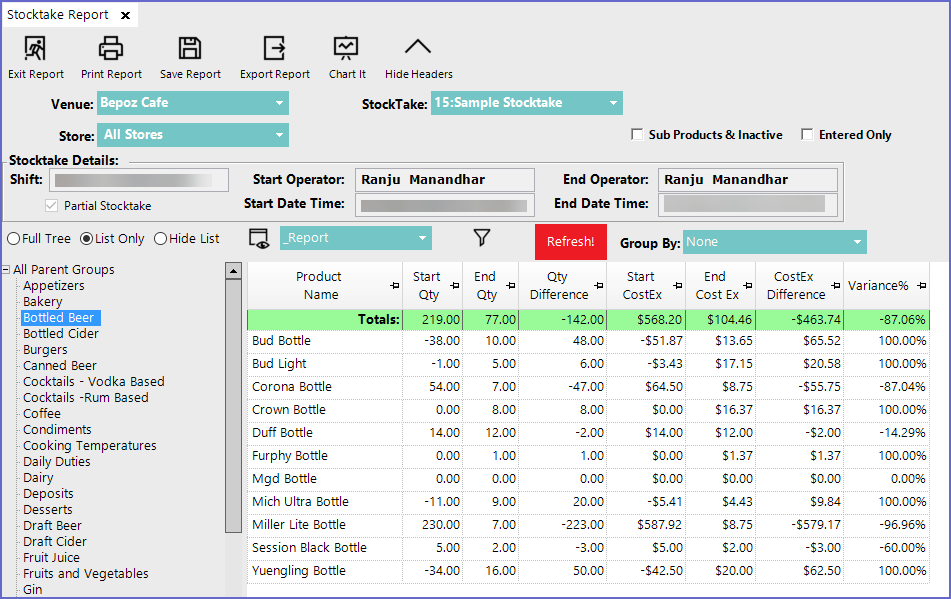
Task: Tick the Entered Only checkbox
Action: tap(807, 135)
